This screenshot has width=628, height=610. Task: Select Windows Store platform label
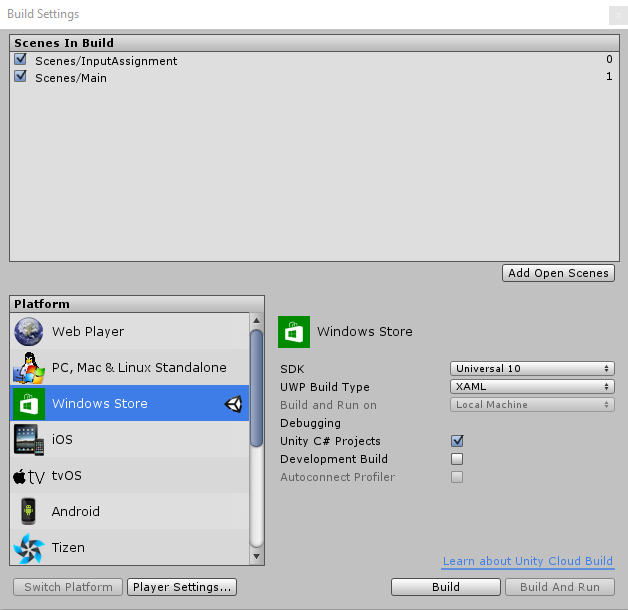(x=100, y=403)
